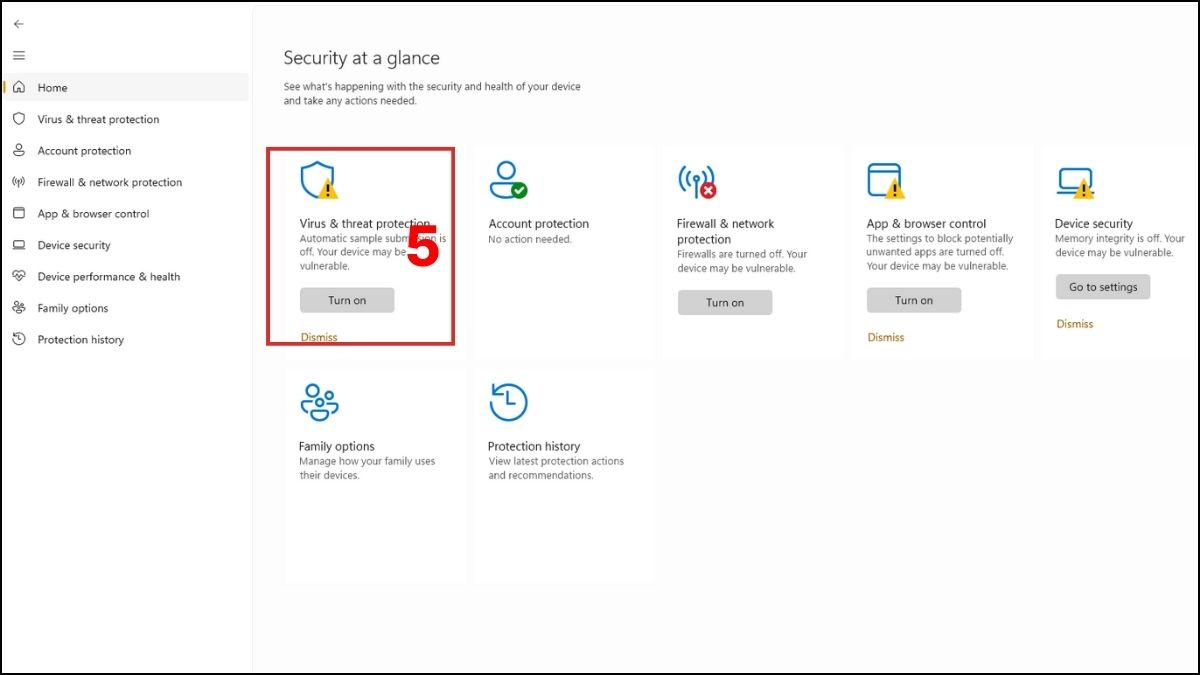Dismiss the App & browser control warning
Image resolution: width=1200 pixels, height=675 pixels.
point(886,338)
